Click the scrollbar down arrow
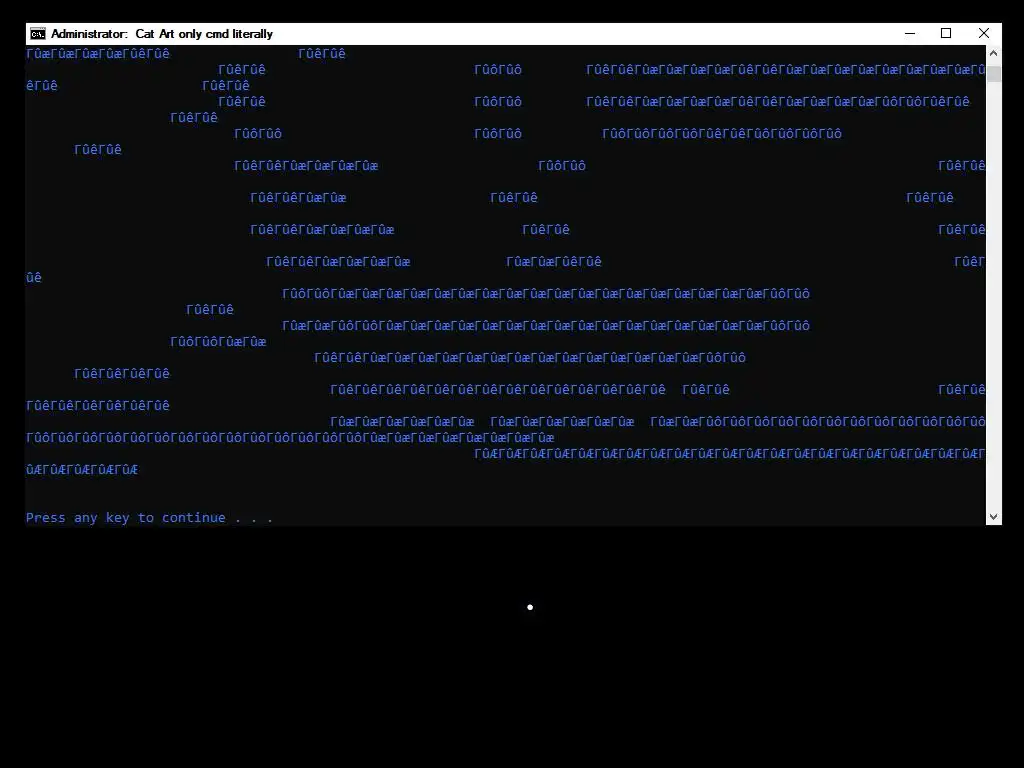The width and height of the screenshot is (1024, 768). click(x=993, y=517)
